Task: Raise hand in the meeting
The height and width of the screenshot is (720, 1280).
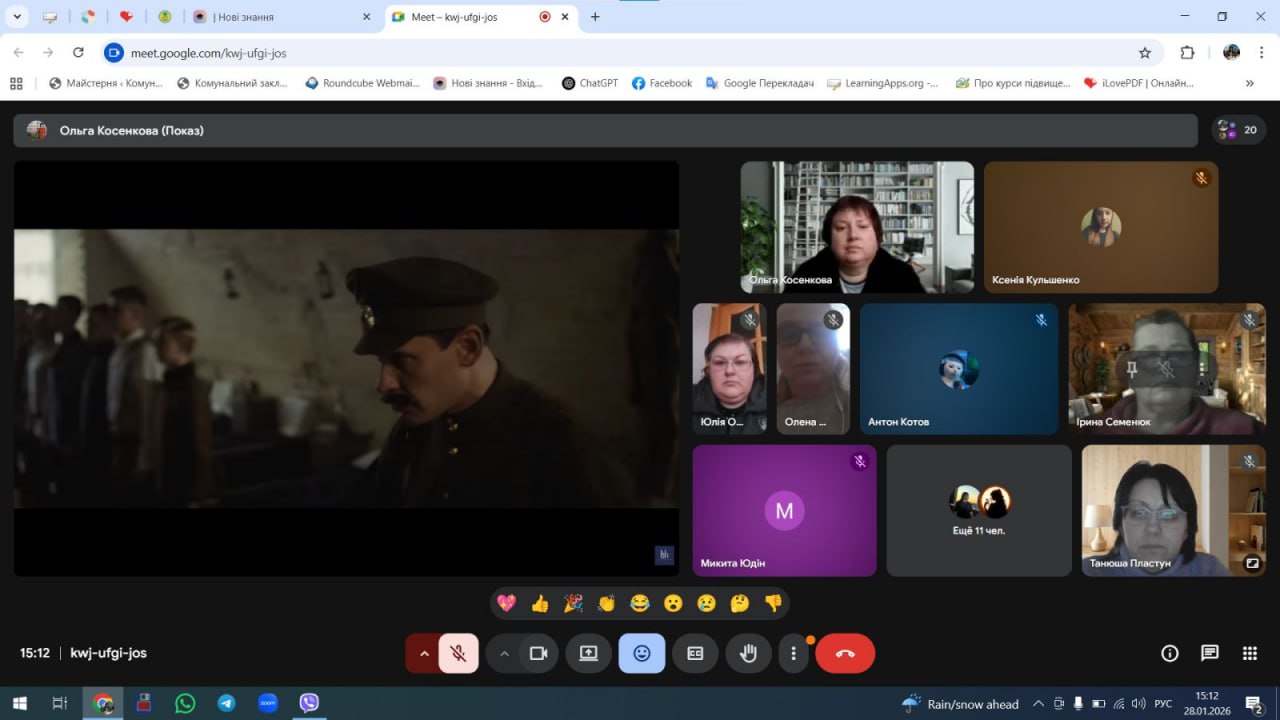Action: (x=748, y=654)
